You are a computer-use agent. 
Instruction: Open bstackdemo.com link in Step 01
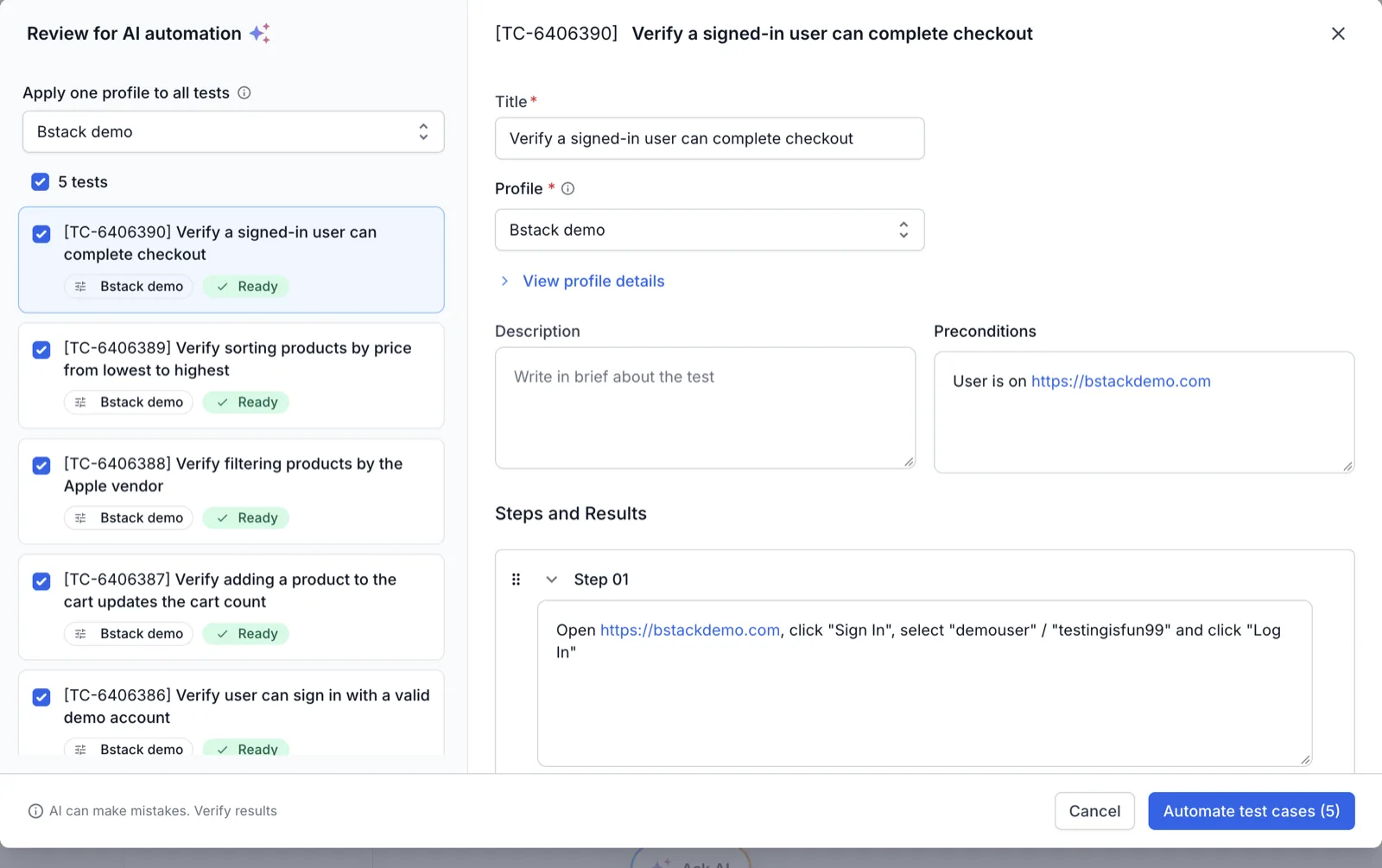(690, 630)
